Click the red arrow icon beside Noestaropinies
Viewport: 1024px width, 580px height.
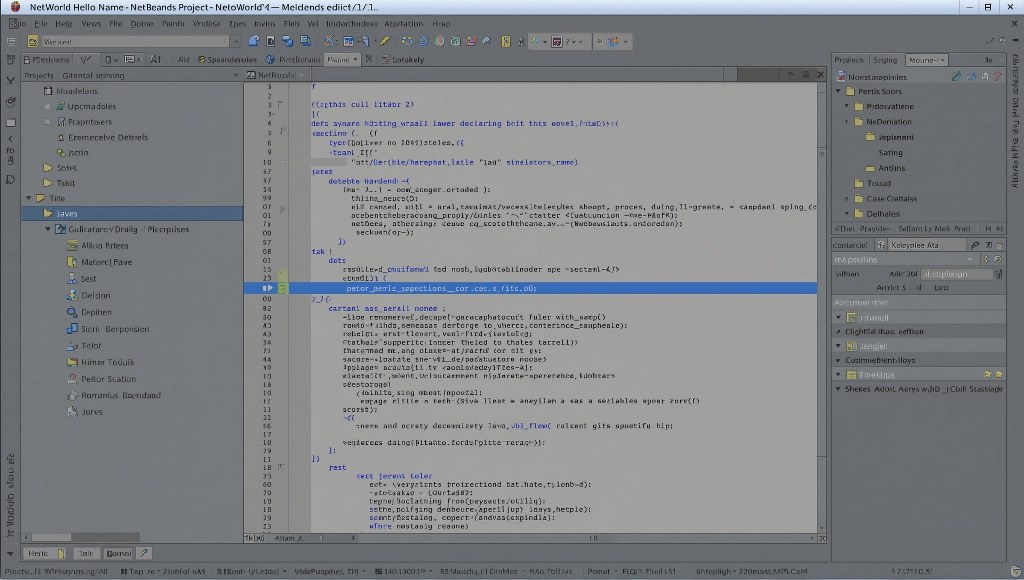coord(998,76)
